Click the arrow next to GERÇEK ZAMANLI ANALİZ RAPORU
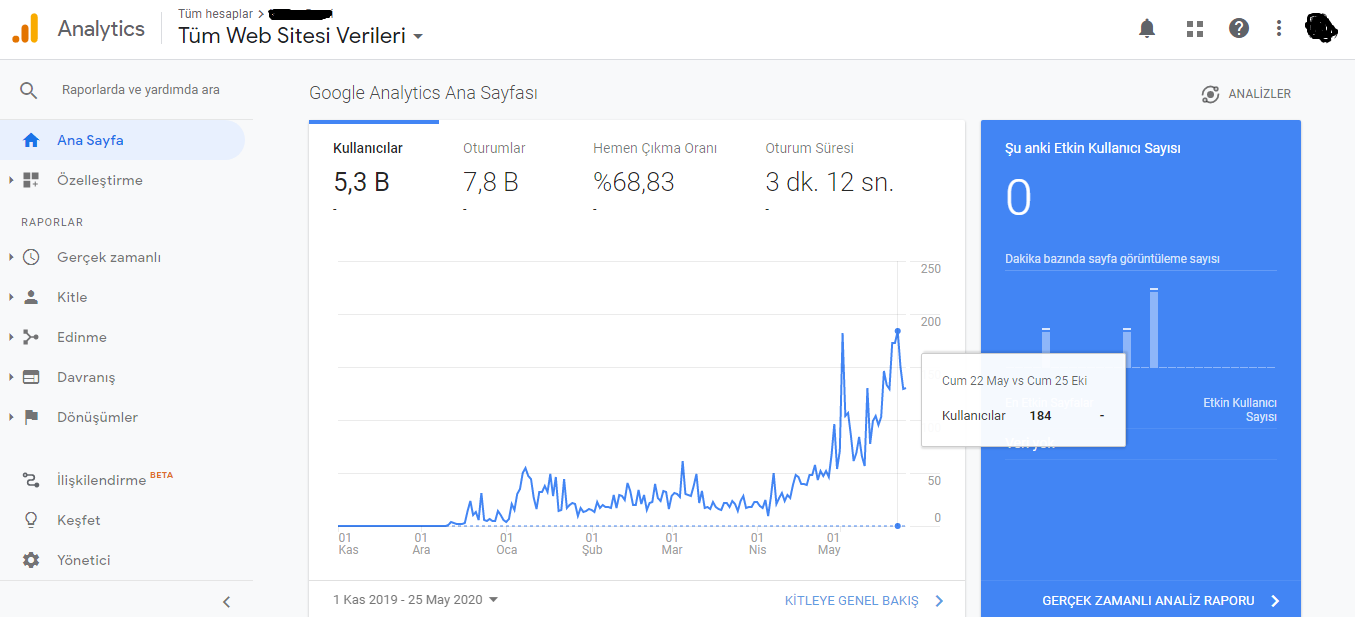The width and height of the screenshot is (1355, 617). coord(1275,601)
